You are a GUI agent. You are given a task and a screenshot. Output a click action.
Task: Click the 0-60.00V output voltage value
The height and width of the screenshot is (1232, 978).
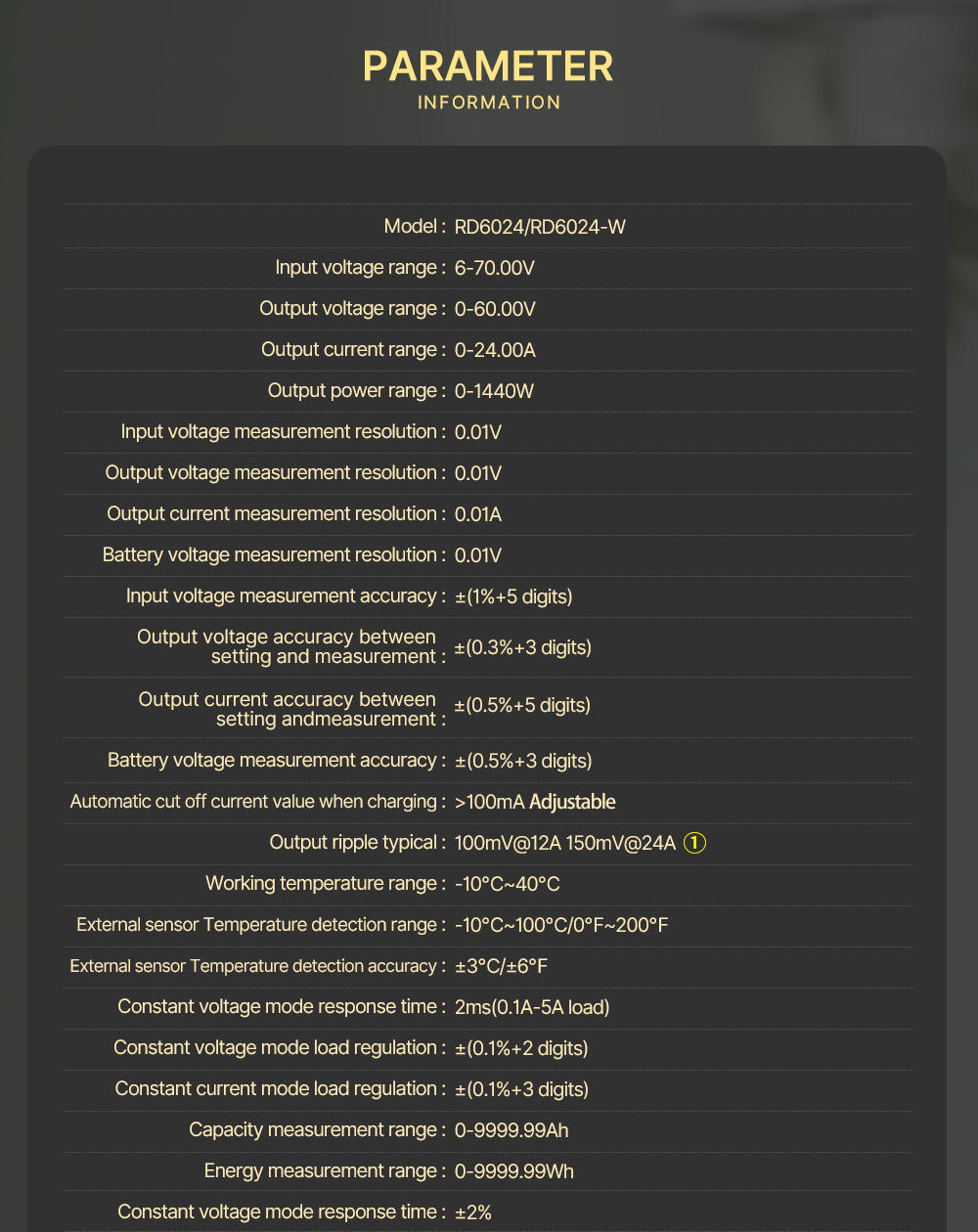point(495,309)
